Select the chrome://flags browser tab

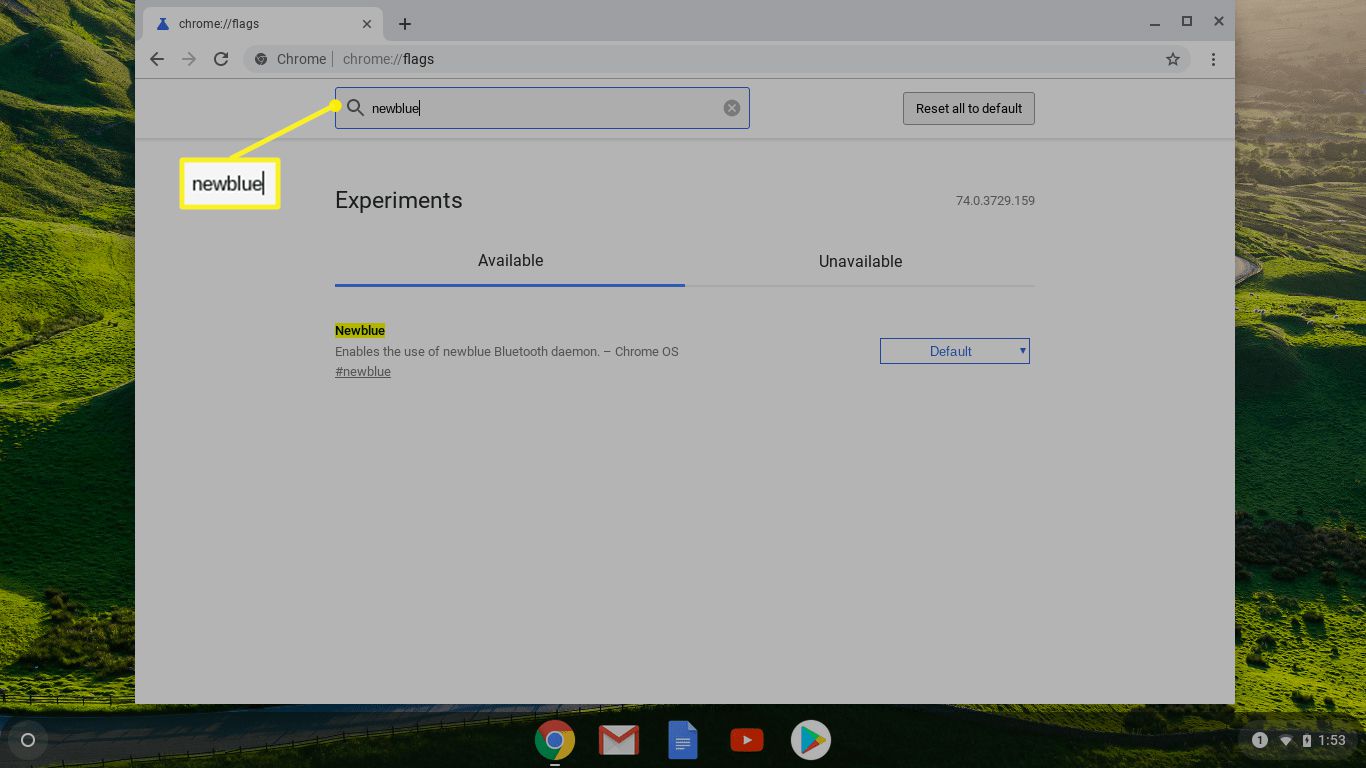(262, 24)
